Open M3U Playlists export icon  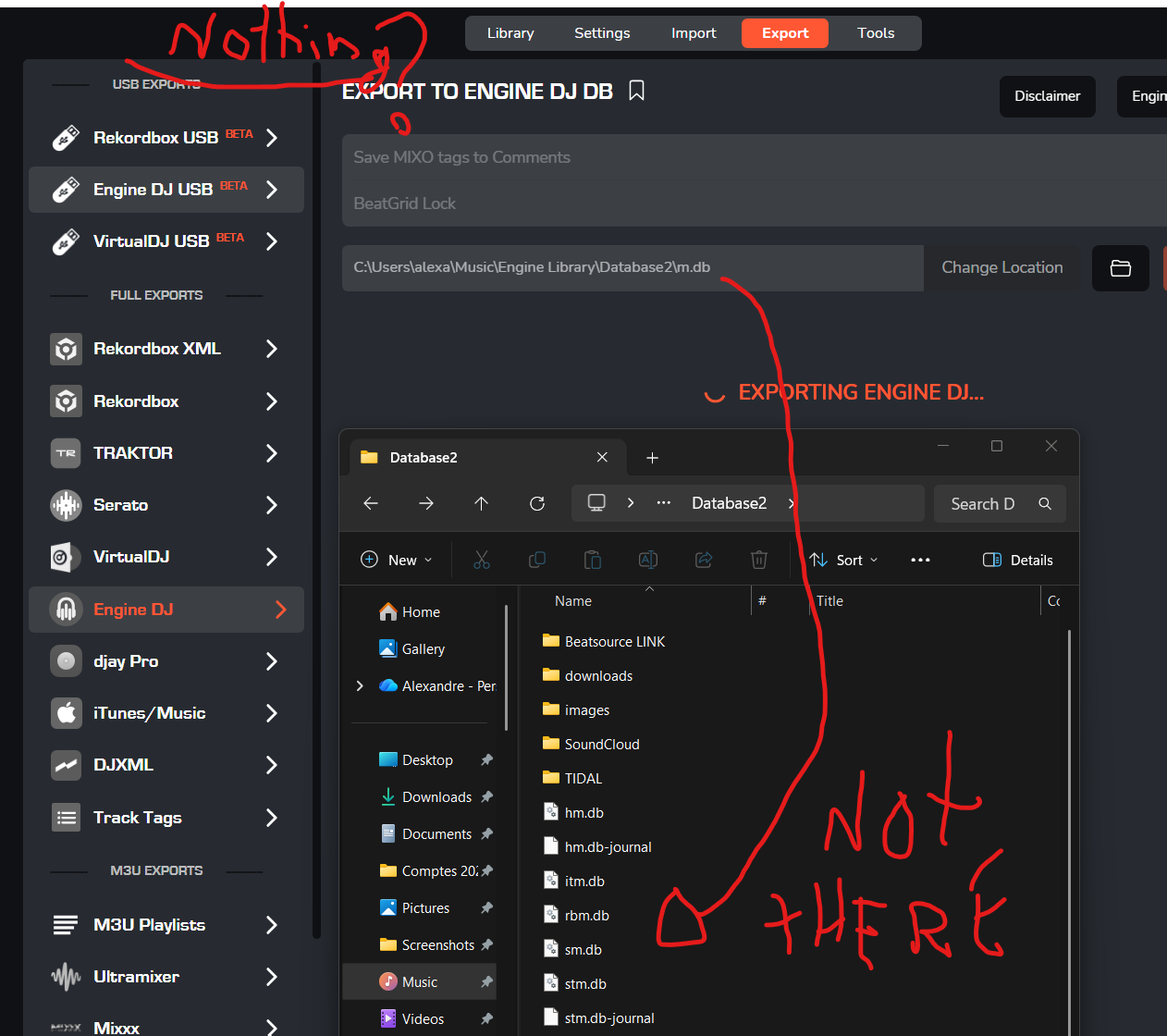tap(66, 925)
